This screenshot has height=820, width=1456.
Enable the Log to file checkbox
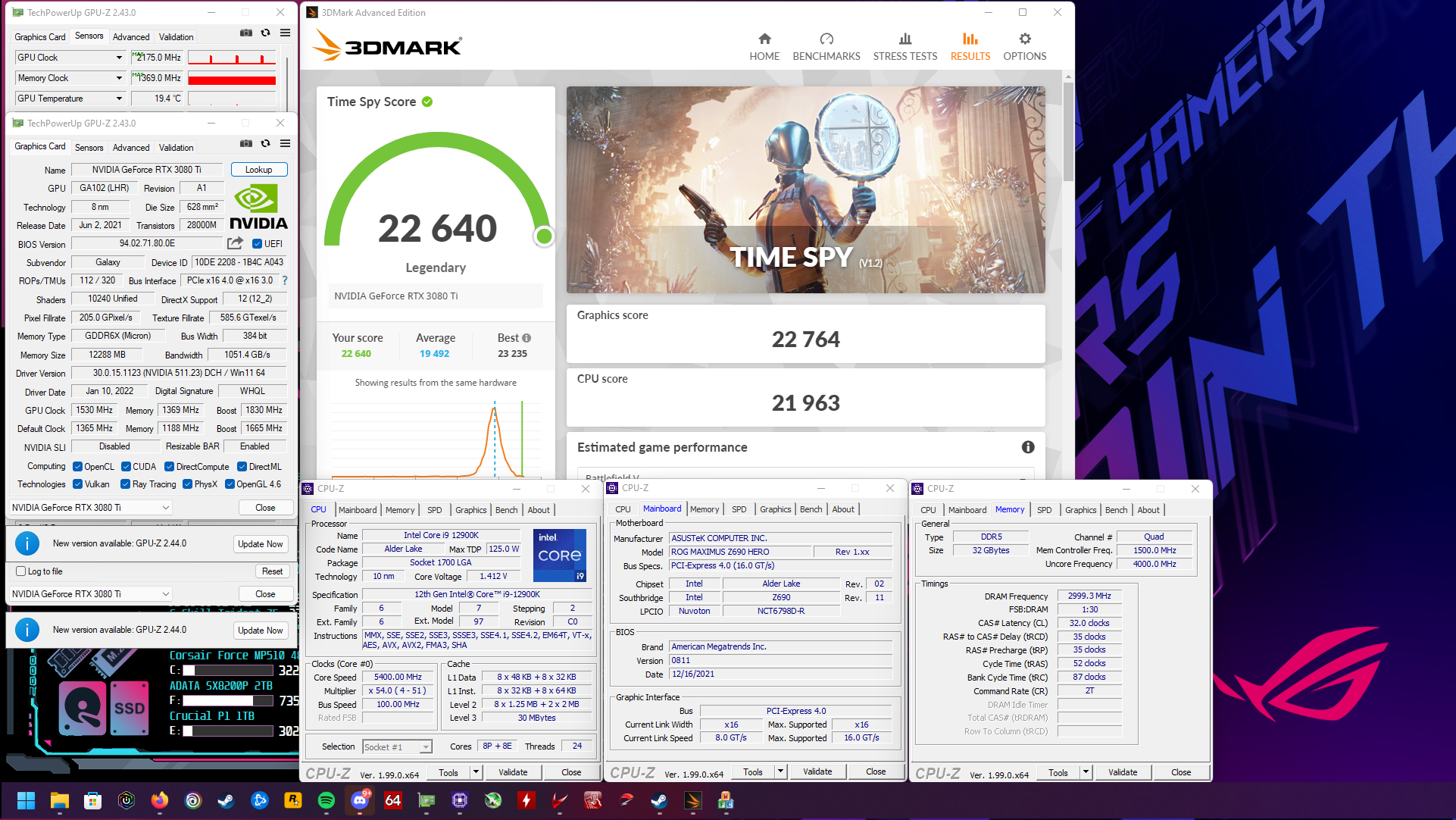tap(21, 571)
